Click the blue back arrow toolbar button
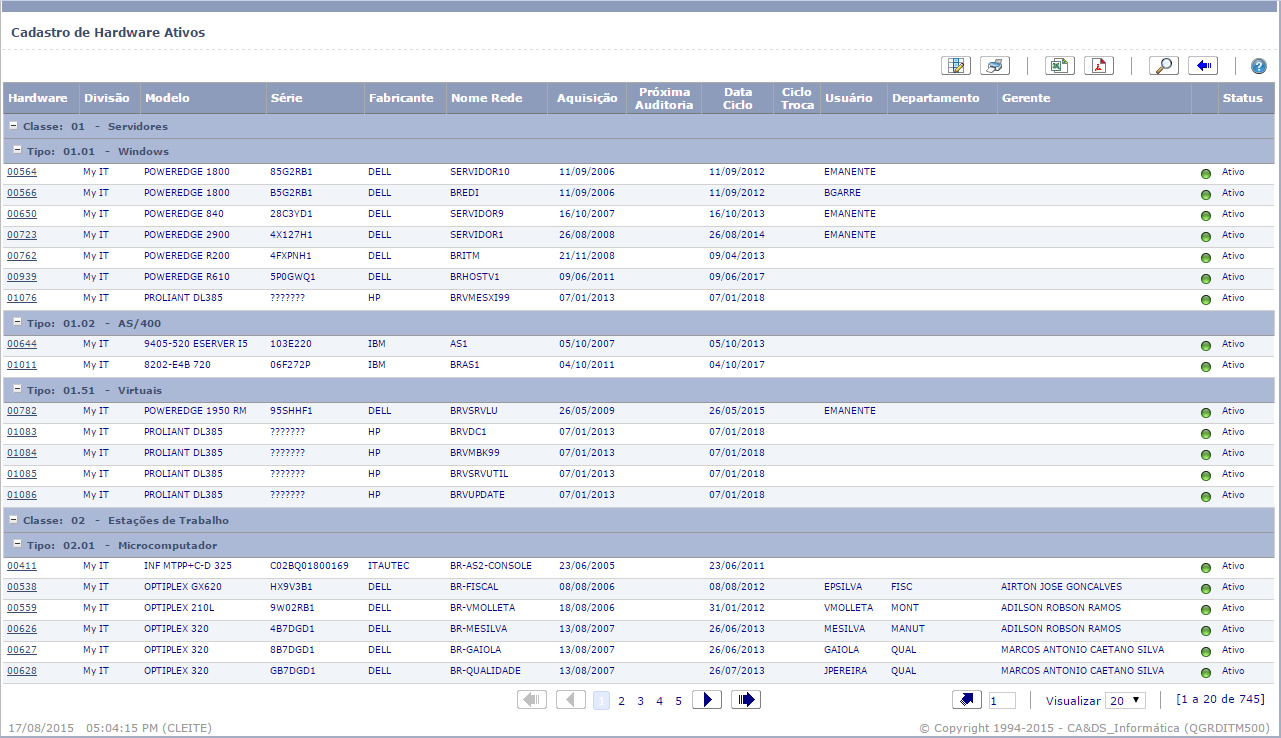 [1202, 66]
